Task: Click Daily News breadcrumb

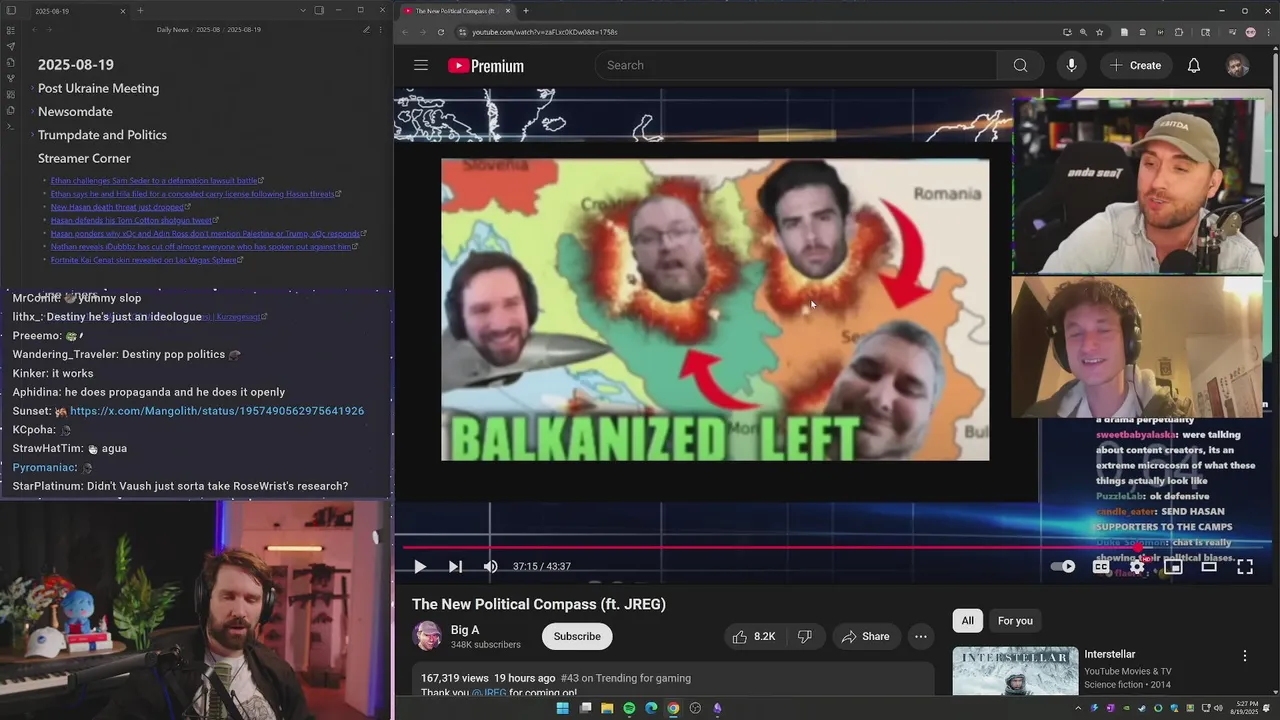Action: point(173,30)
